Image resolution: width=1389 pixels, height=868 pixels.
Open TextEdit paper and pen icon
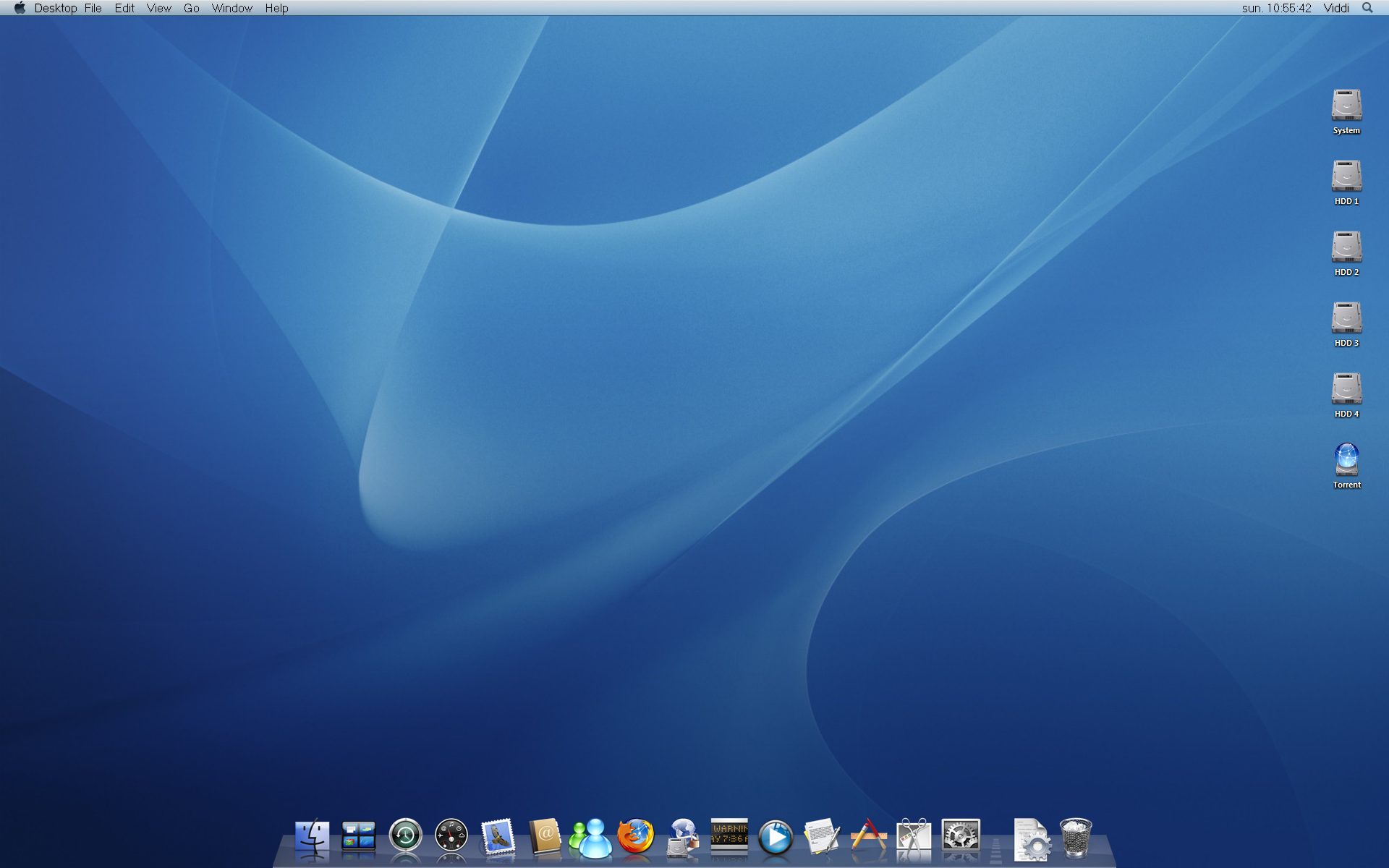(x=822, y=837)
